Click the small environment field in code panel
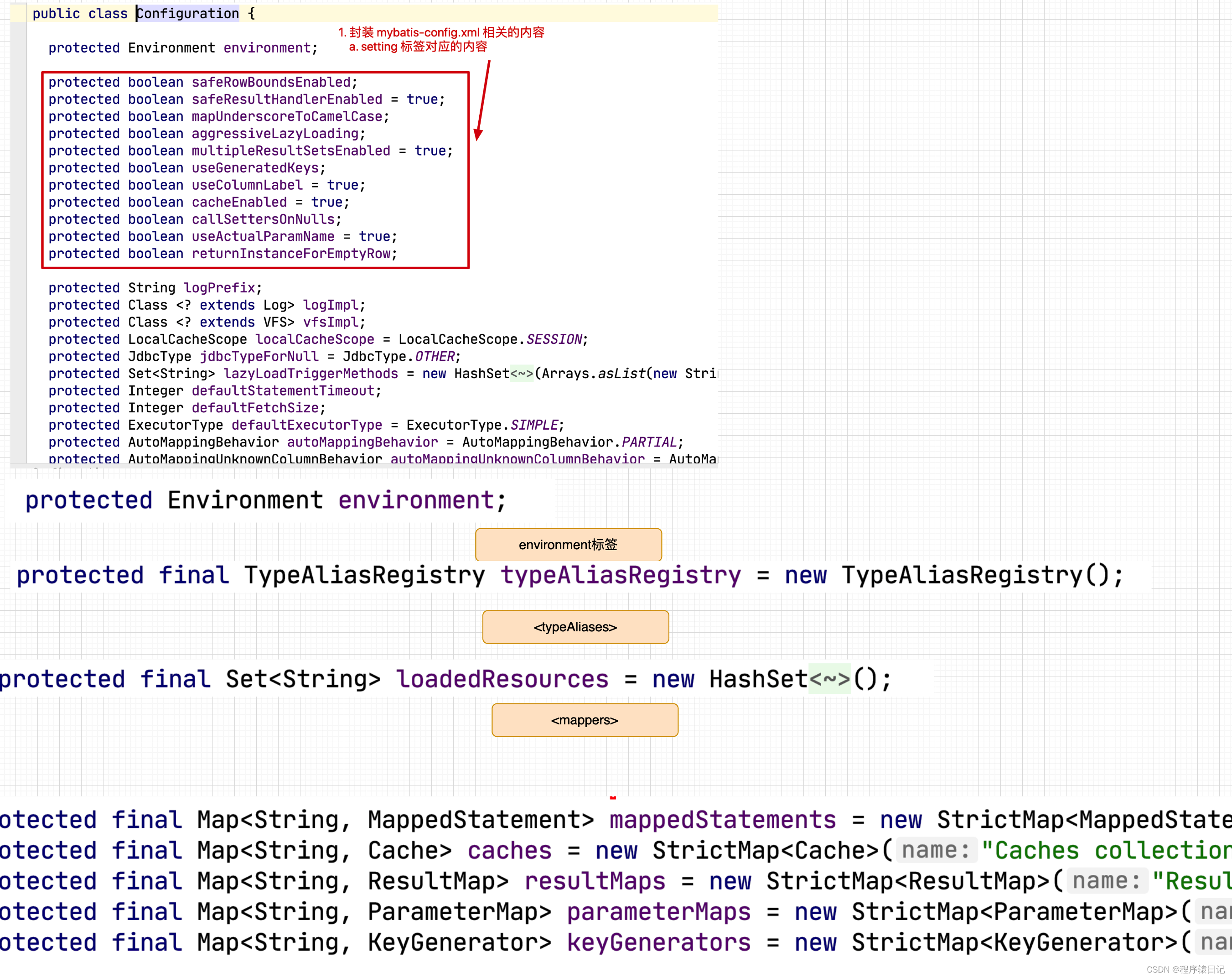This screenshot has width=1232, height=978. [x=267, y=47]
